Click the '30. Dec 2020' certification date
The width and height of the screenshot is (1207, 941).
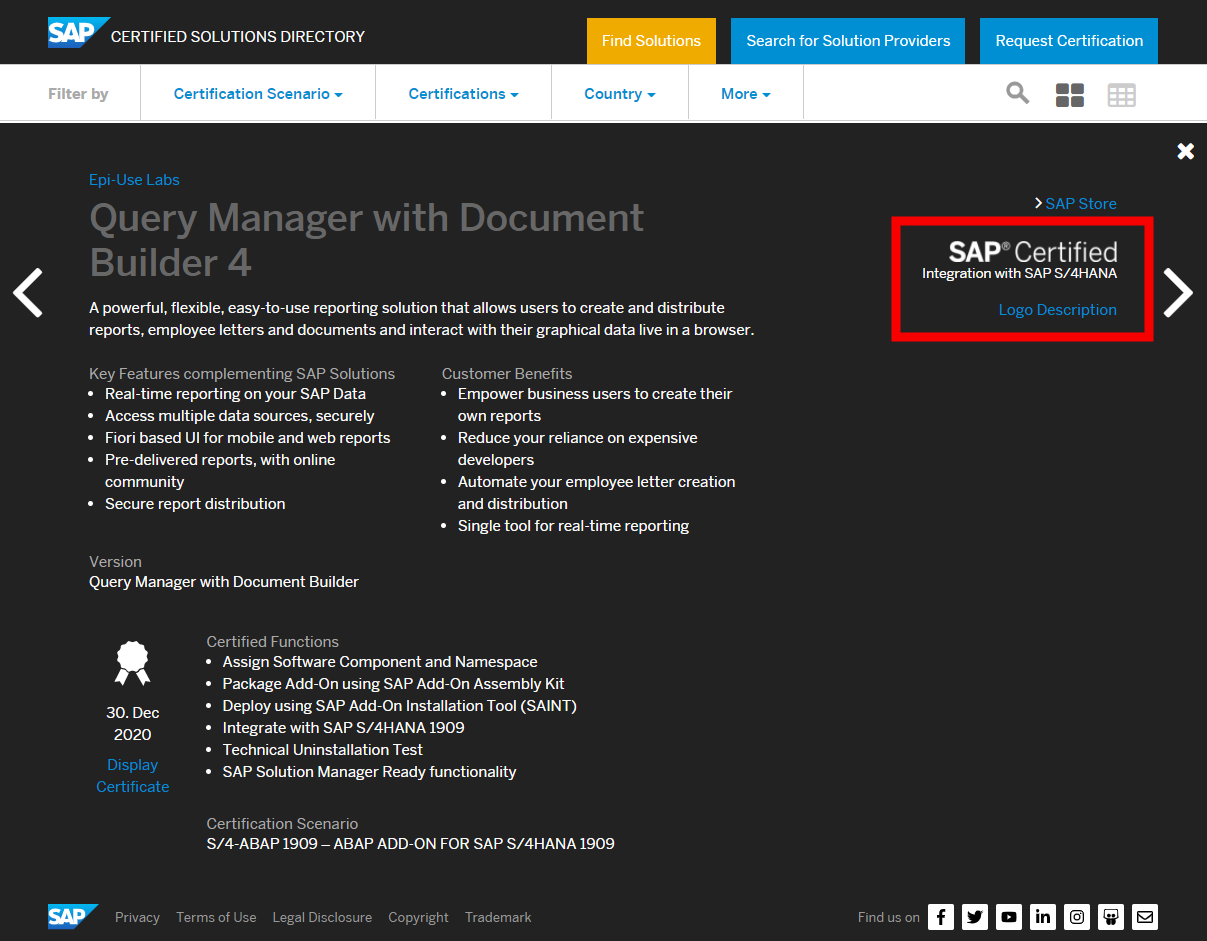point(133,724)
